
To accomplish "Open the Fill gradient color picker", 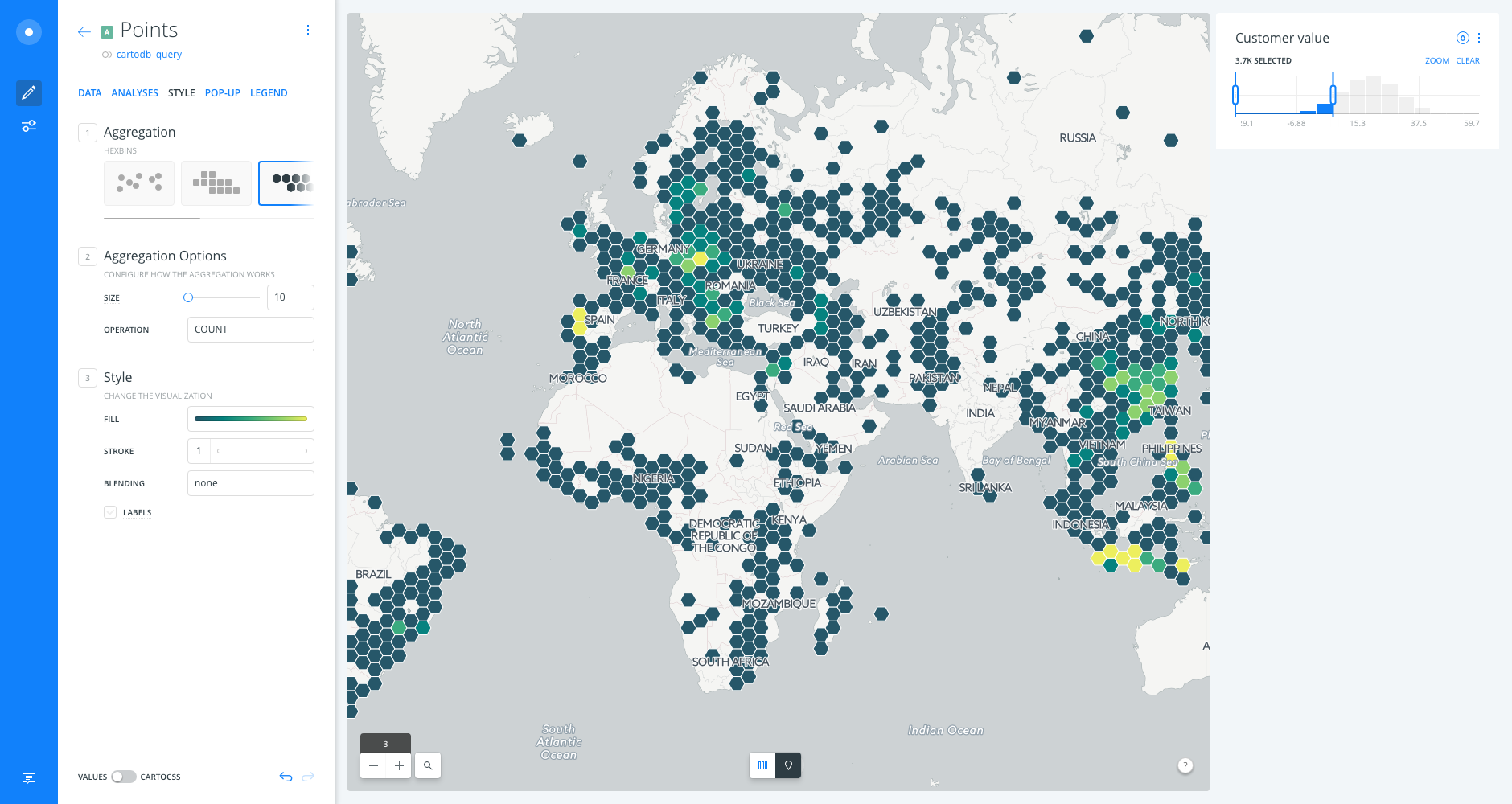I will (x=250, y=419).
